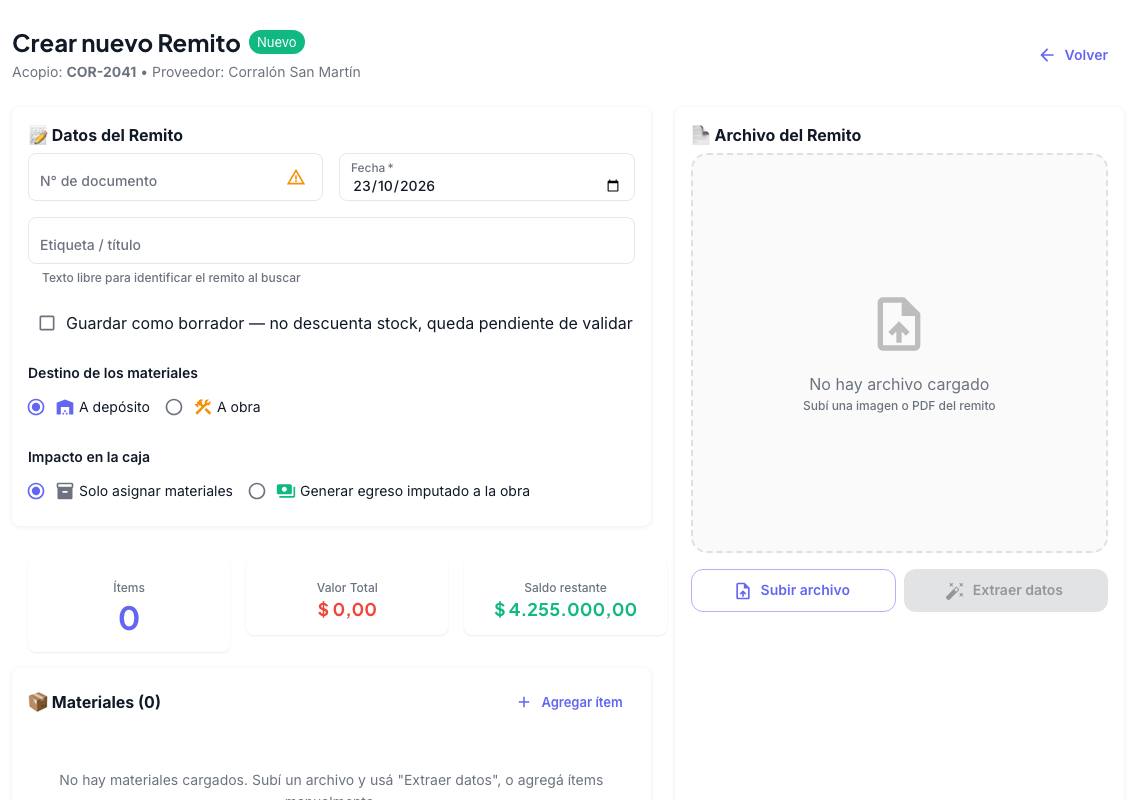Select the A obra radio option
Image resolution: width=1136 pixels, height=800 pixels.
point(174,407)
